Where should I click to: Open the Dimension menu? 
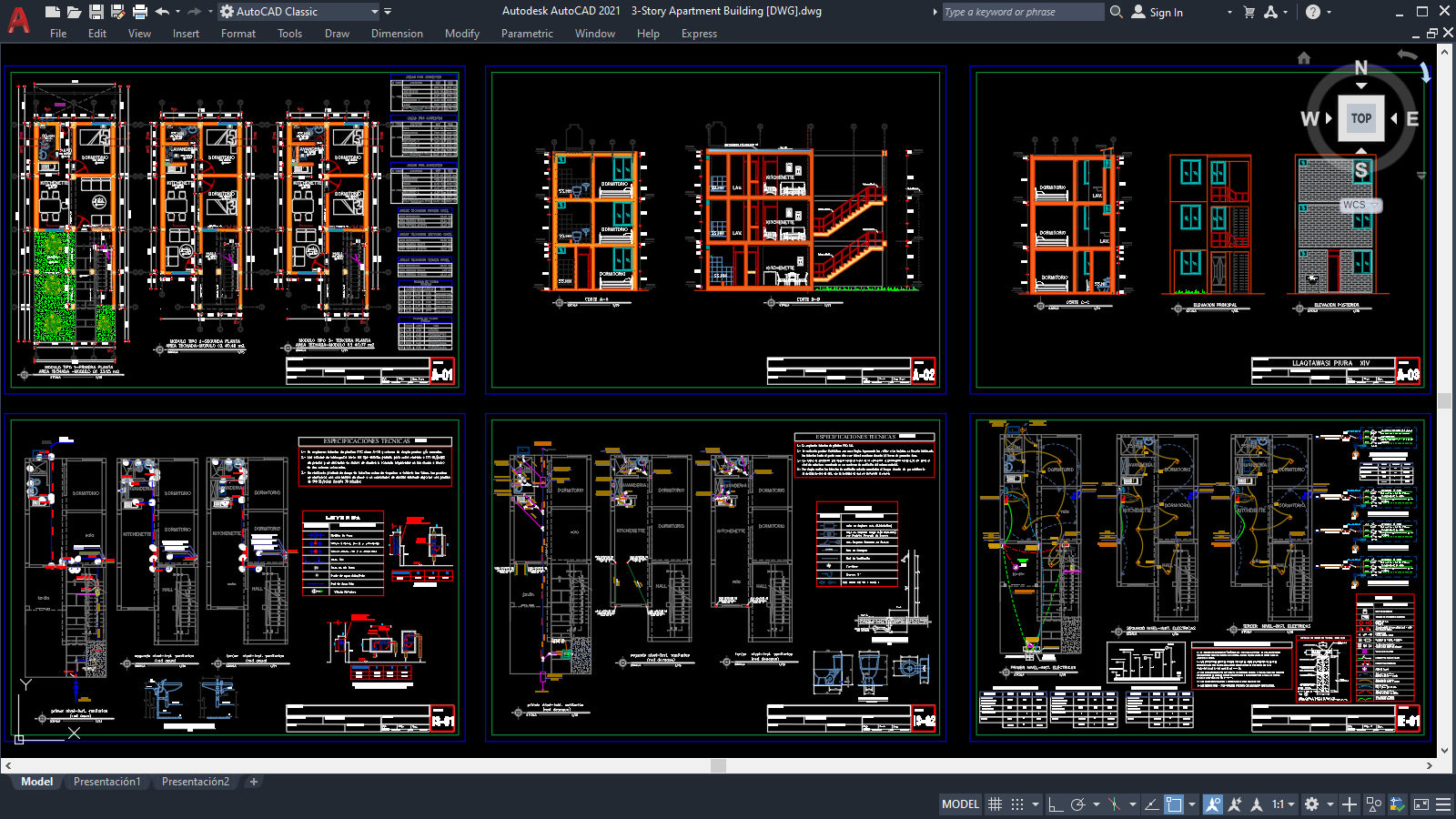point(397,34)
